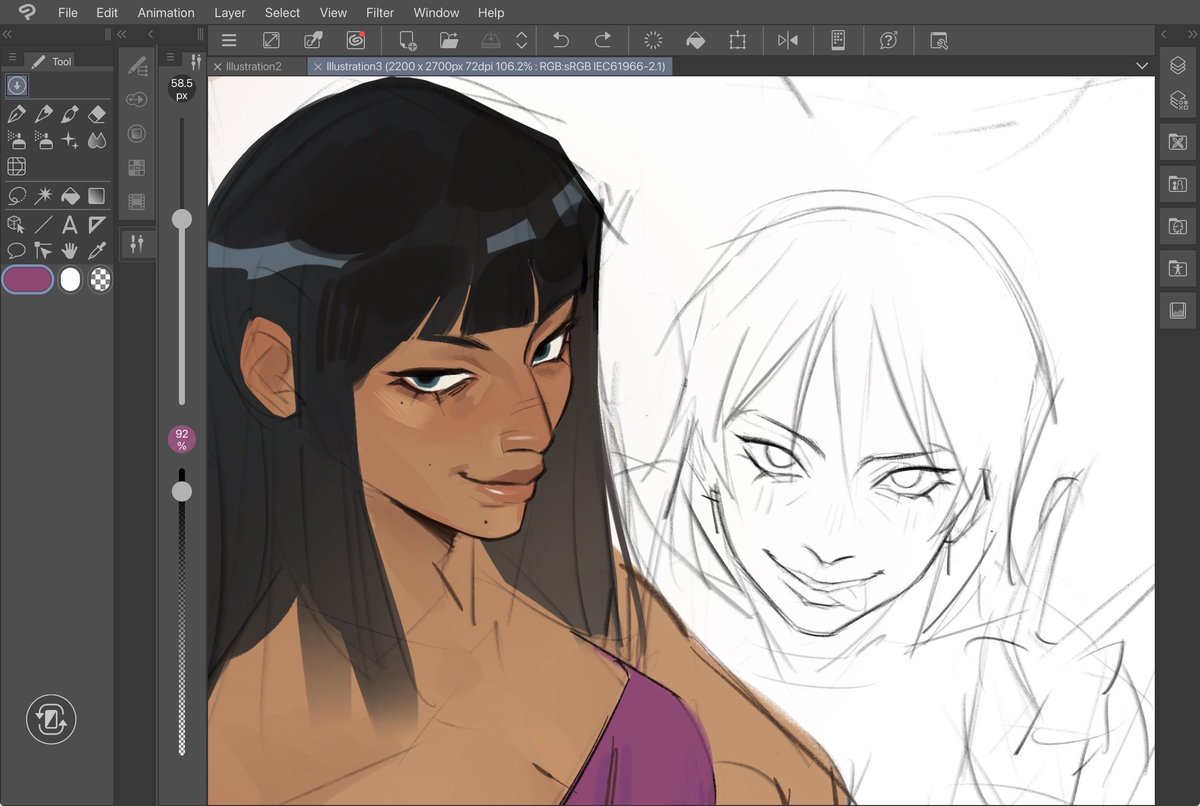Screen dimensions: 1200x806
Task: Click the brush size slider handle
Action: [x=182, y=219]
